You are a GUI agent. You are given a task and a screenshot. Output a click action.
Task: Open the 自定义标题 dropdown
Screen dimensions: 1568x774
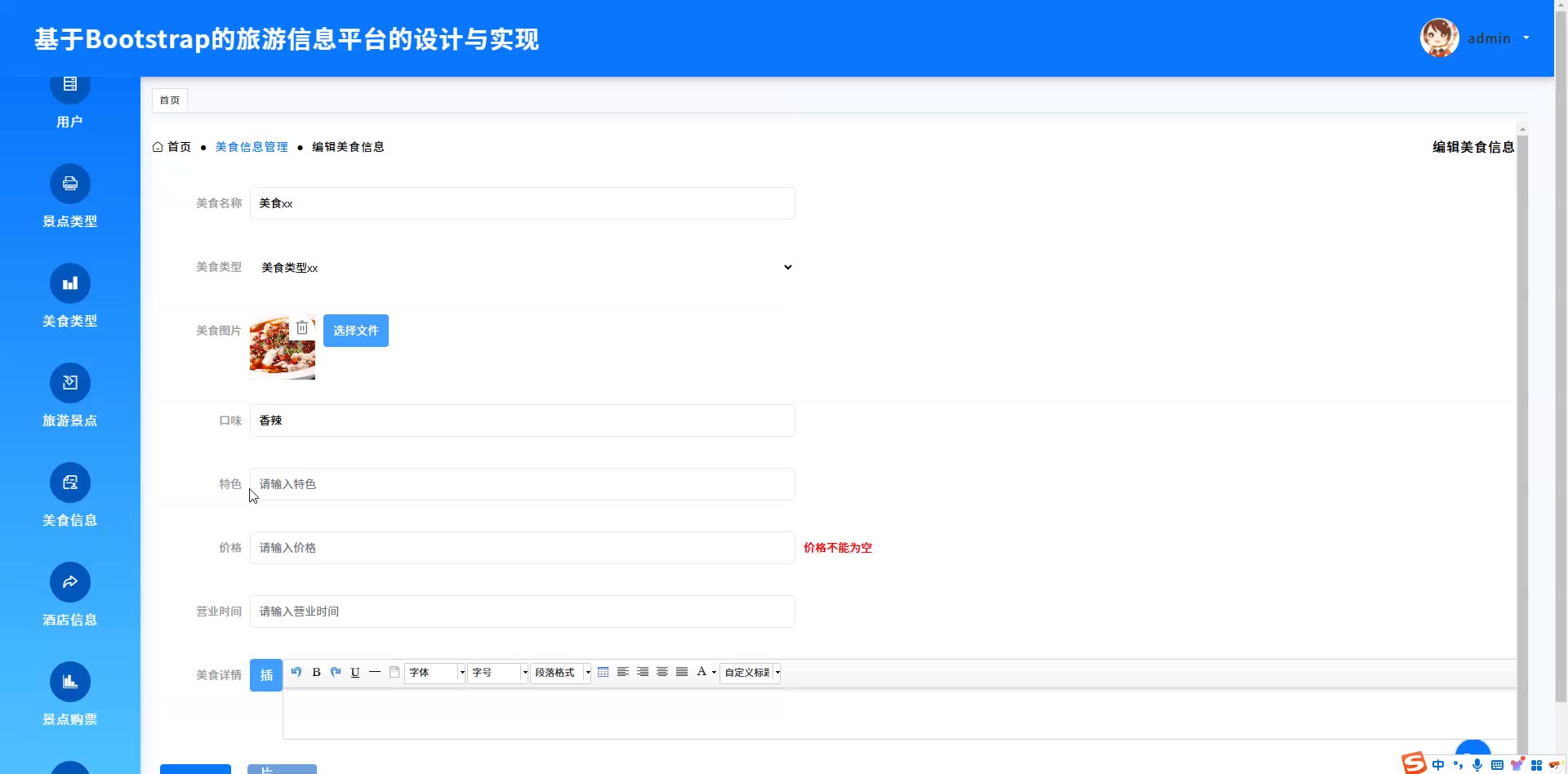point(751,673)
